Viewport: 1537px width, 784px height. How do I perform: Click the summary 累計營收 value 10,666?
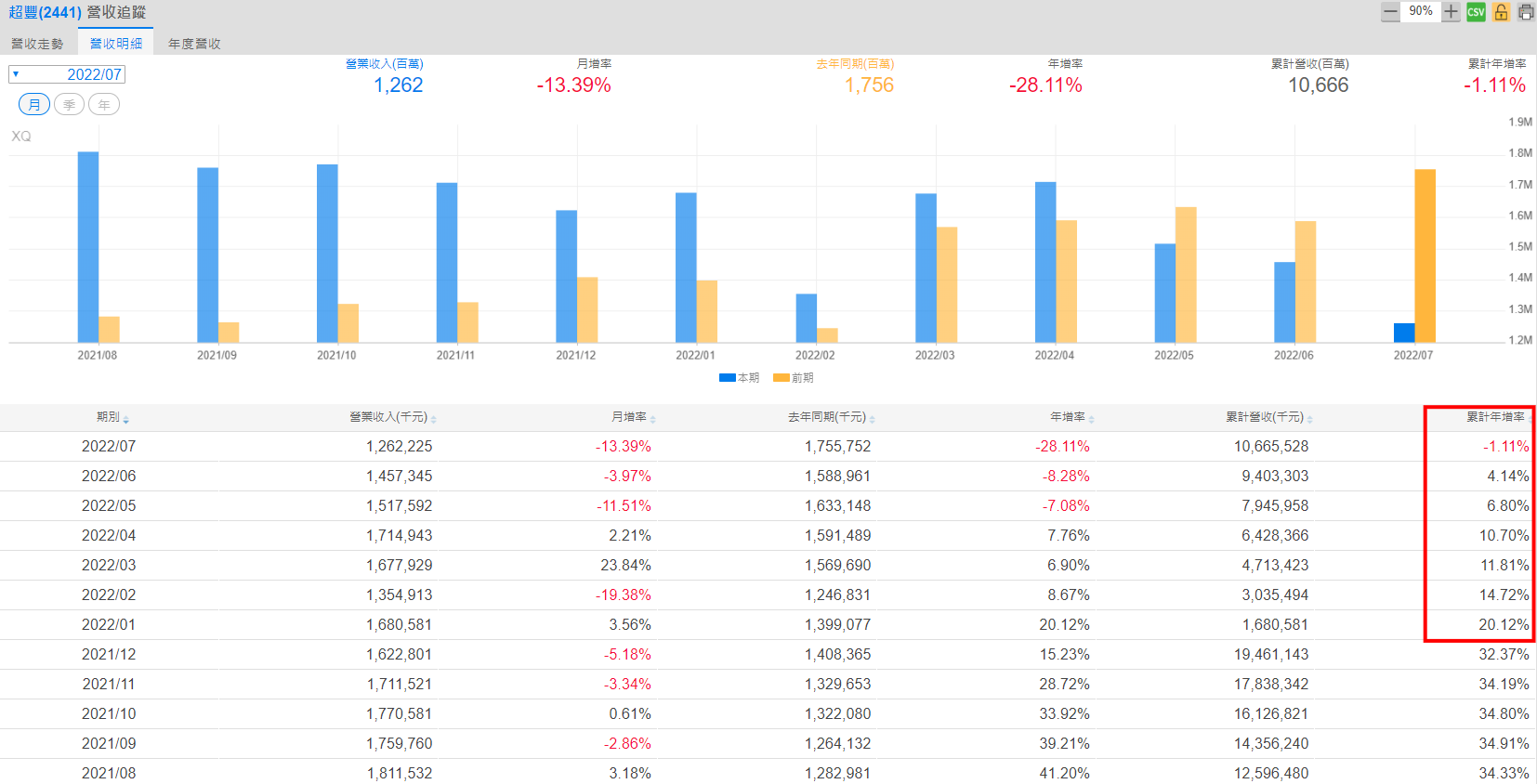(1318, 85)
